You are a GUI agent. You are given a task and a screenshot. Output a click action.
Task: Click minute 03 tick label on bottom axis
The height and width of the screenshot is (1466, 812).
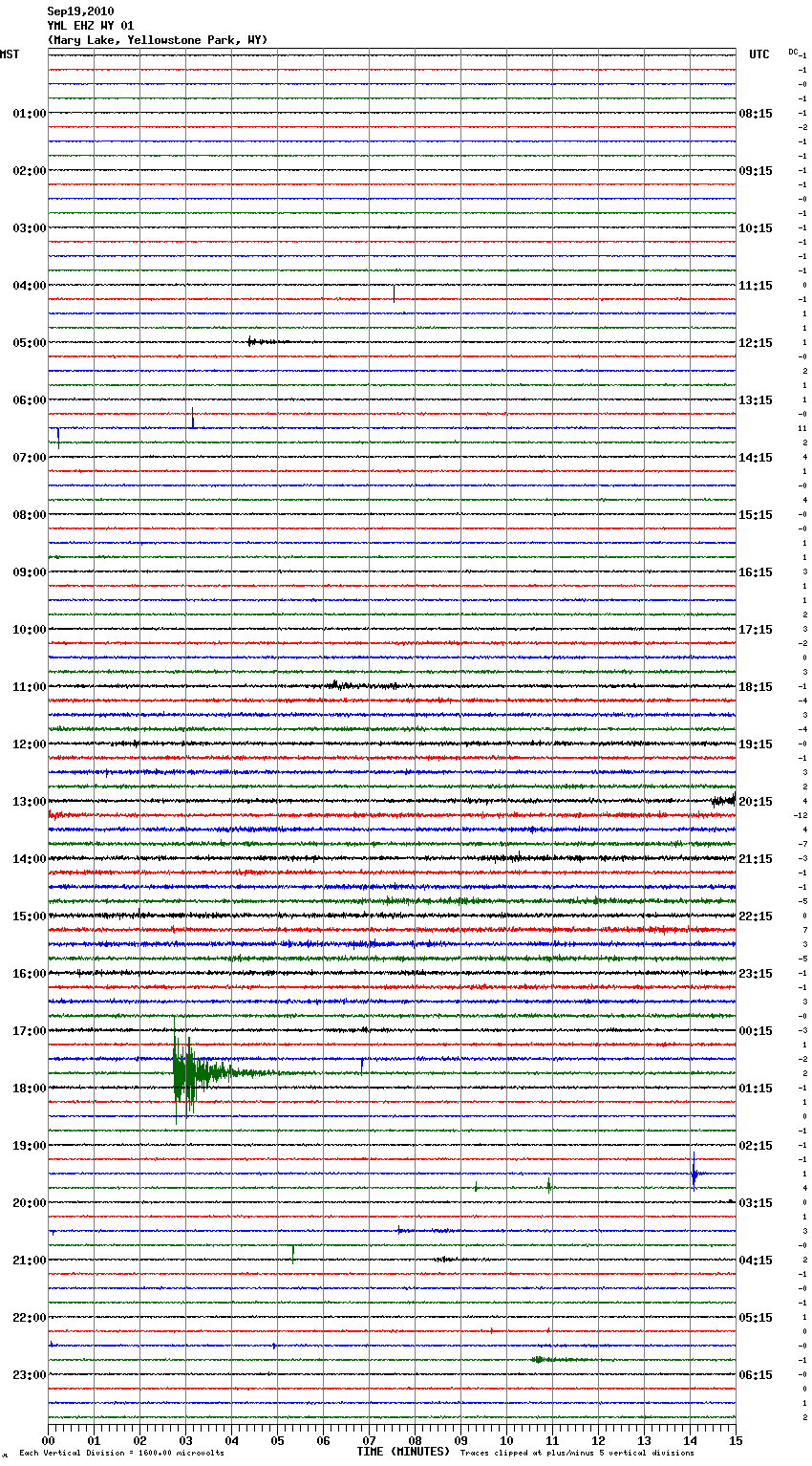[185, 1440]
